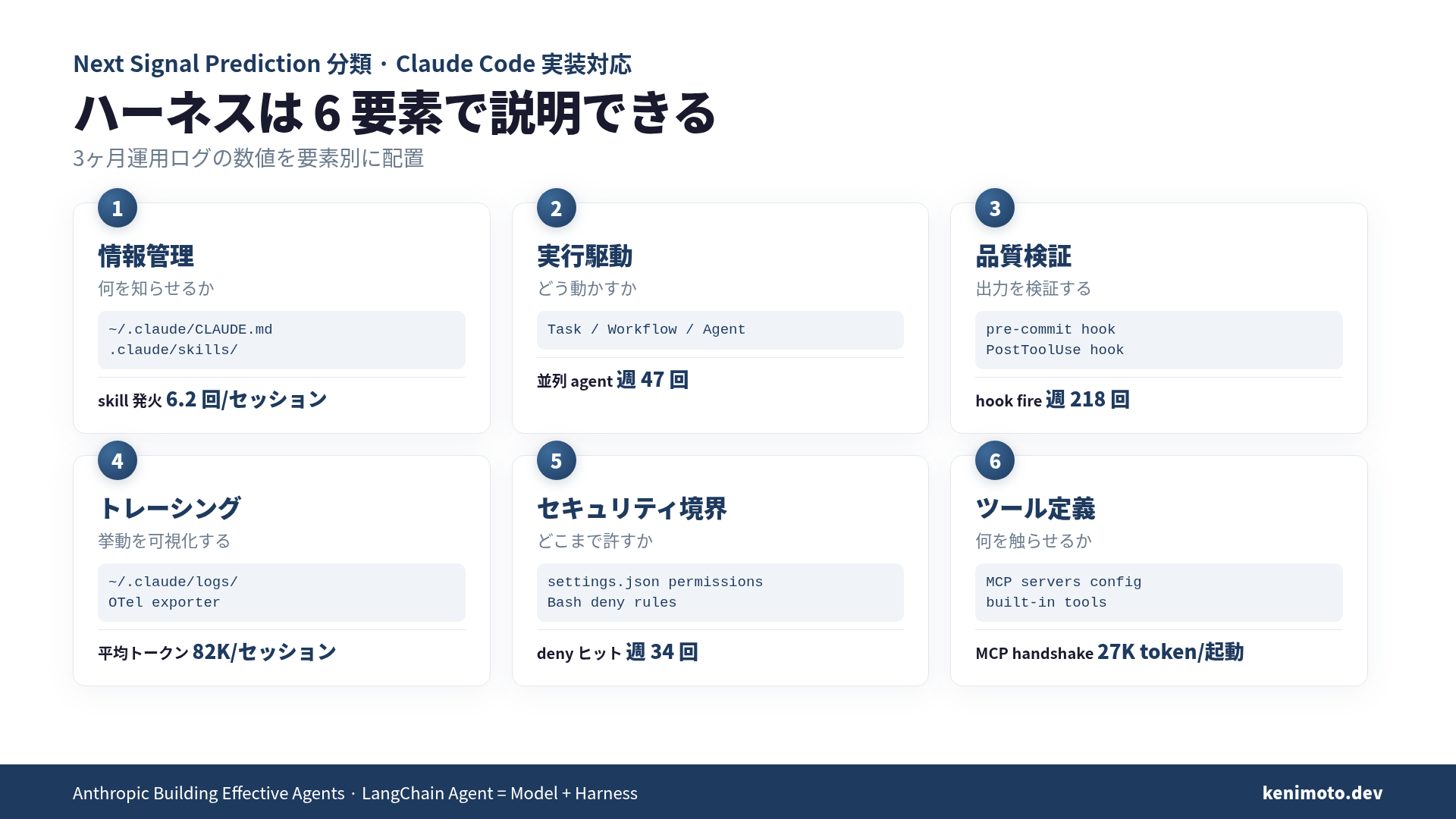Click the ~/.claude/logs/ code line

(173, 582)
